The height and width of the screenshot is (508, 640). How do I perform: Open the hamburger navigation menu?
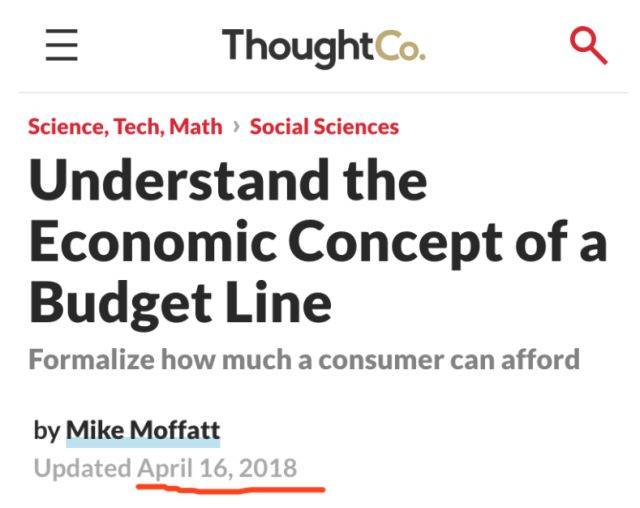[x=62, y=45]
